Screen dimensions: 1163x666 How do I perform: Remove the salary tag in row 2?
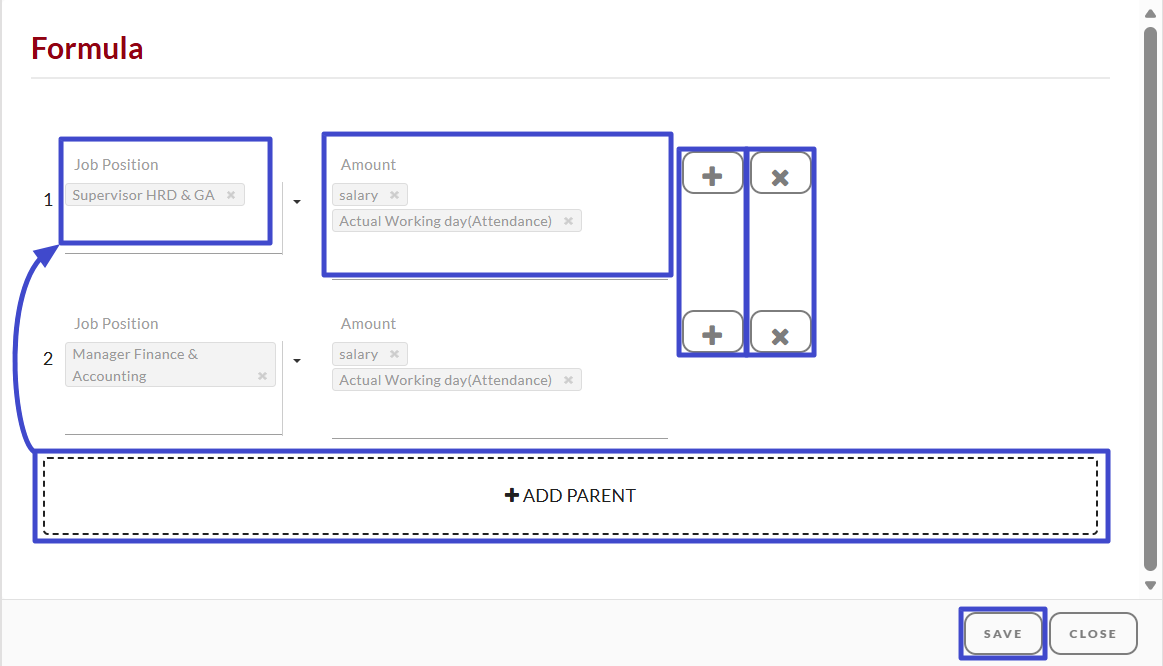(395, 354)
